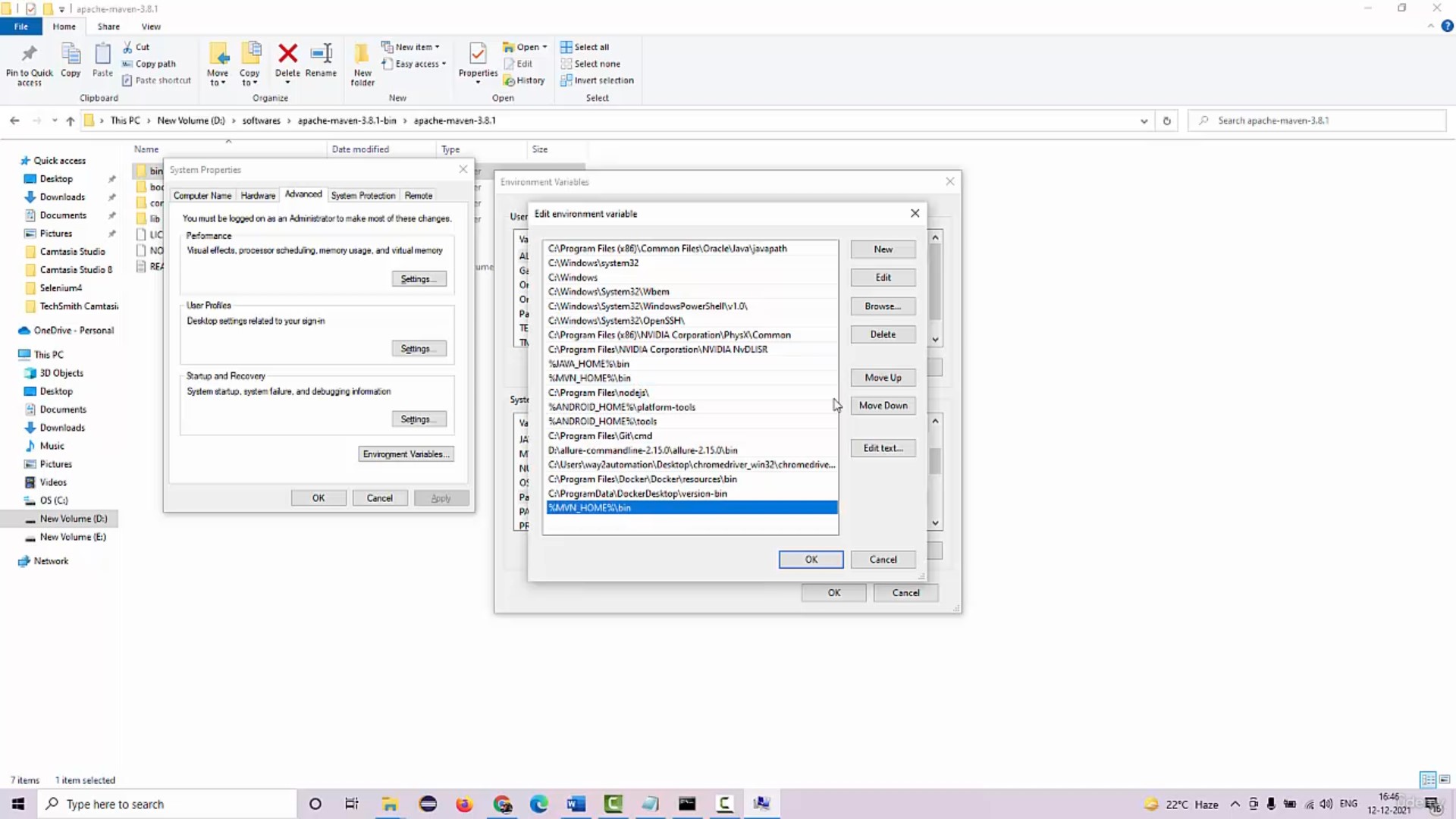This screenshot has height=819, width=1456.
Task: Open recent locations dropdown arrow
Action: click(55, 121)
